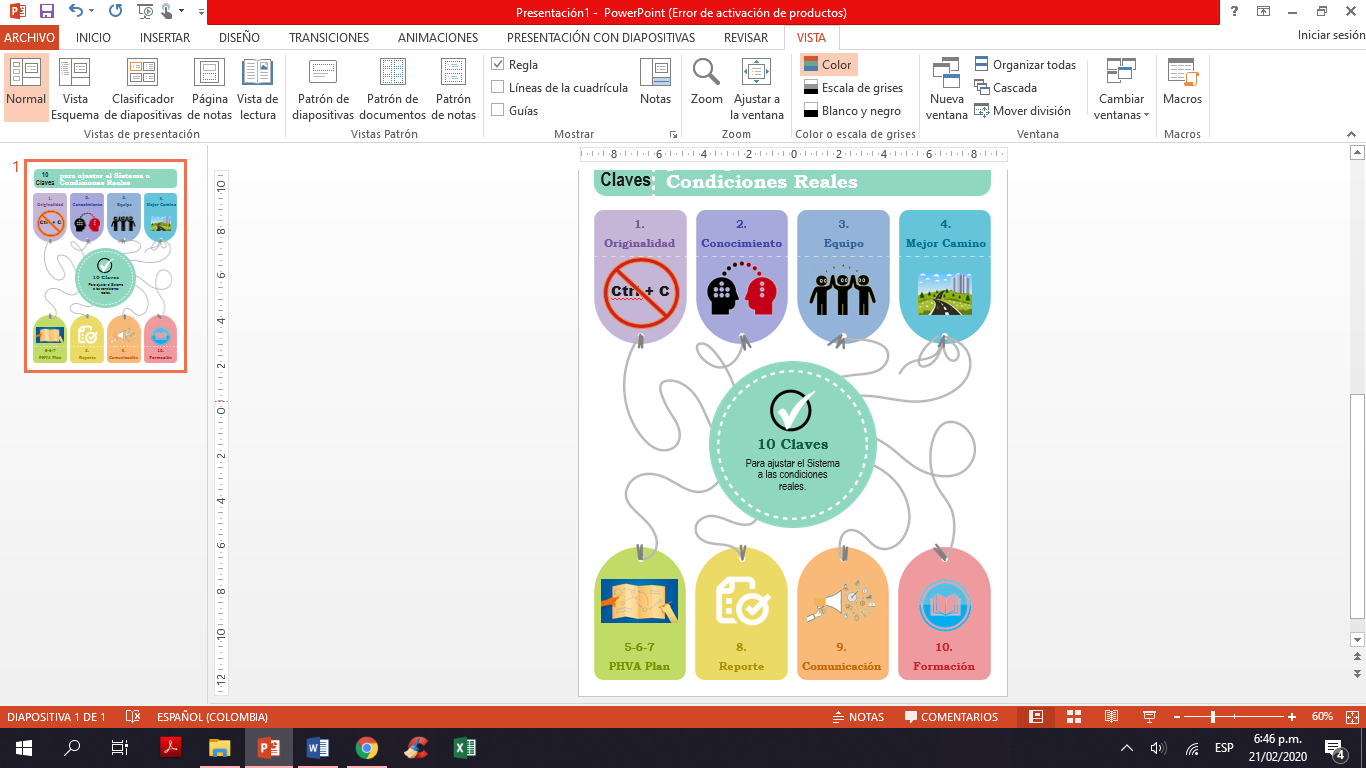Open the Mostrar group dialog launcher

point(672,134)
